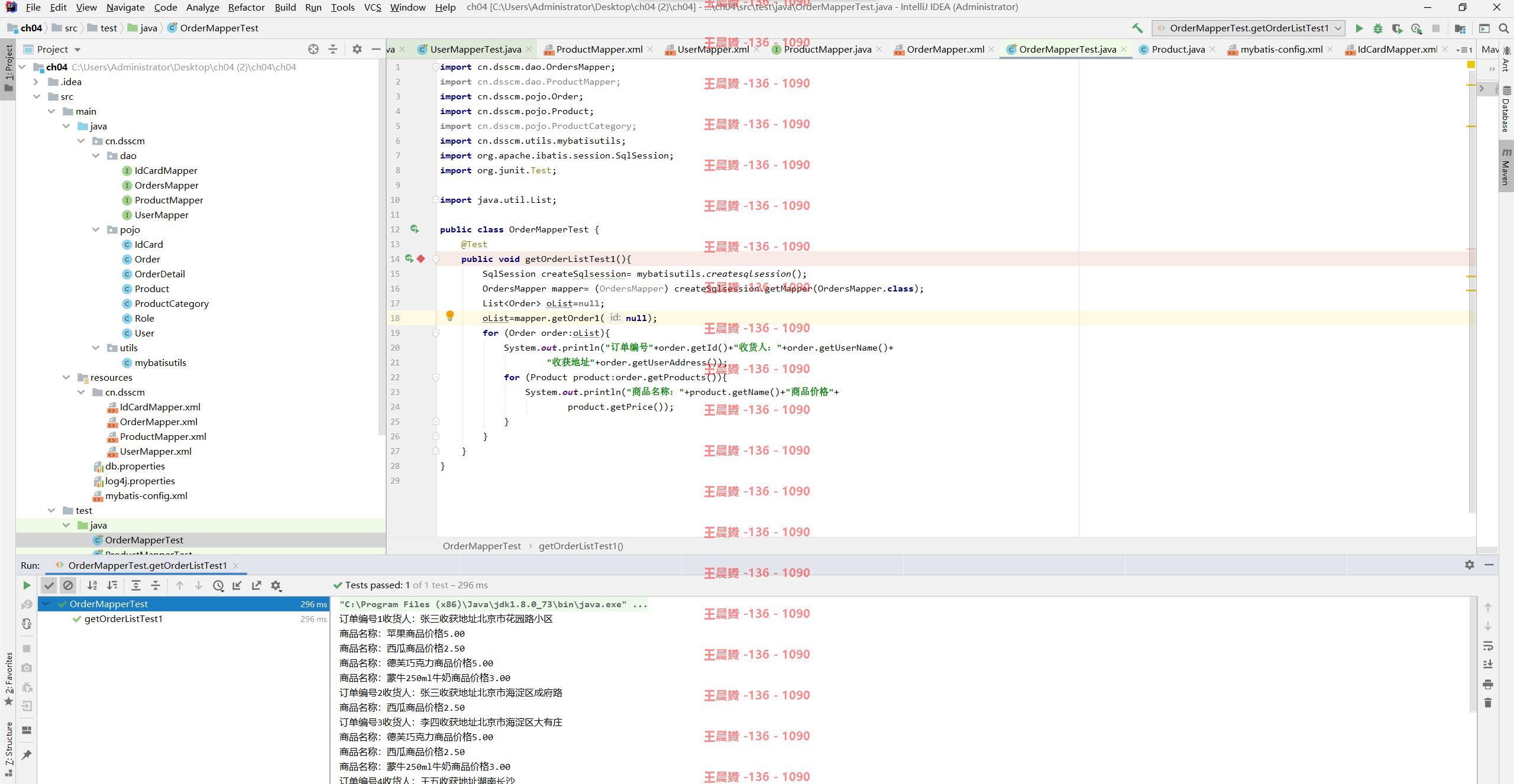The width and height of the screenshot is (1514, 784).
Task: Close the OrderMapperTest.getOrderListTest1 Run tab
Action: (236, 566)
